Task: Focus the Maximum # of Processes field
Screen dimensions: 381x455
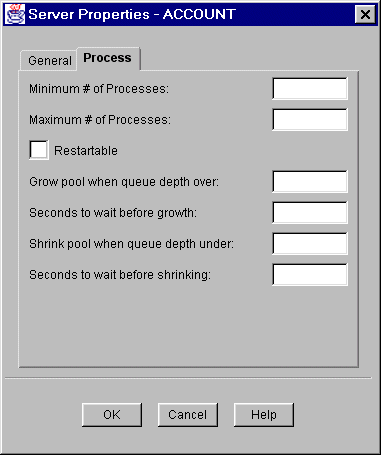Action: 310,119
